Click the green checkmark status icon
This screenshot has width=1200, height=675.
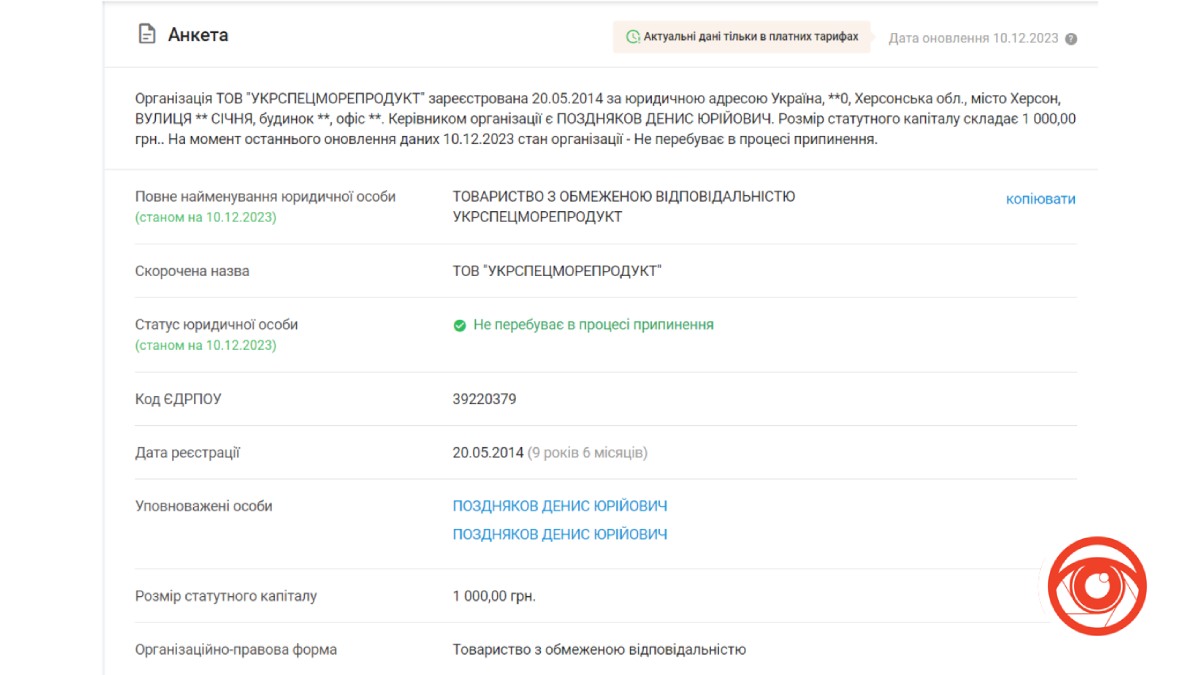pos(460,325)
